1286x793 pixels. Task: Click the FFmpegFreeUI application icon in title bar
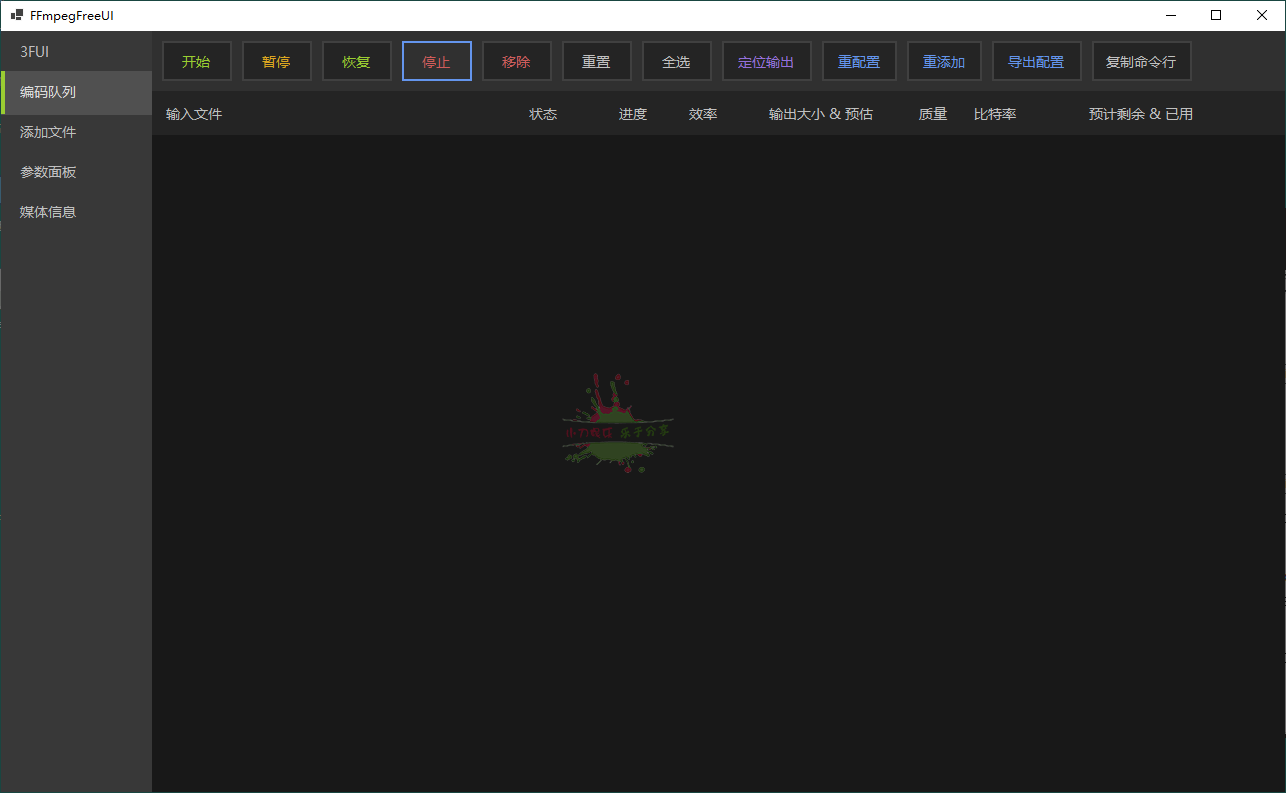16,15
